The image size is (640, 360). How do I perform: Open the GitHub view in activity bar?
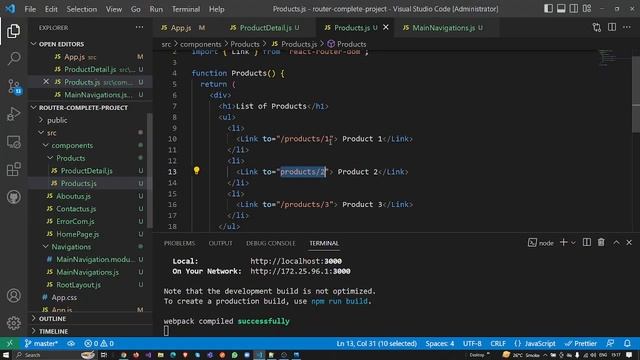click(x=13, y=197)
